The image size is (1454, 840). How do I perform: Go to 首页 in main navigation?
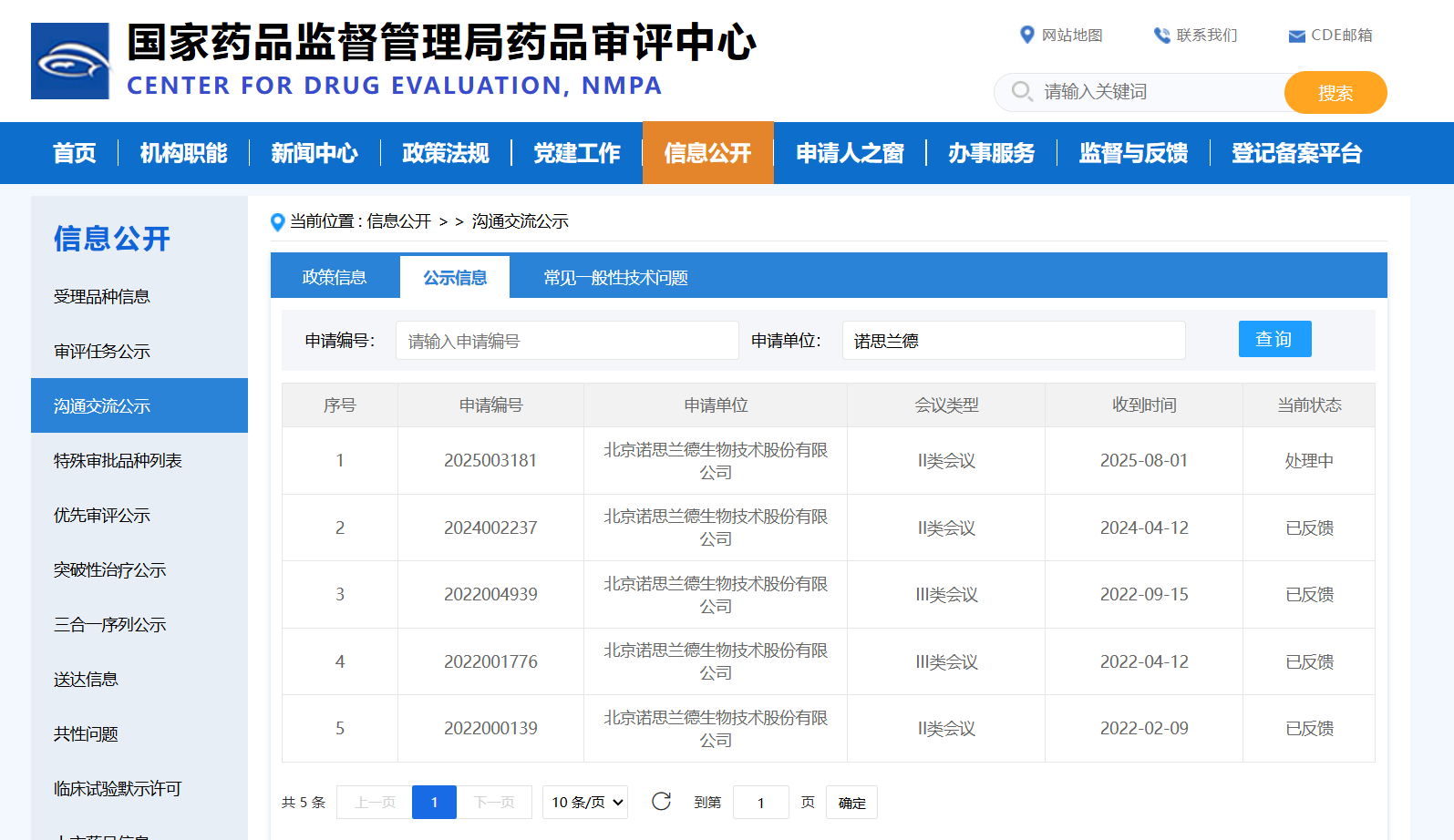pyautogui.click(x=75, y=153)
